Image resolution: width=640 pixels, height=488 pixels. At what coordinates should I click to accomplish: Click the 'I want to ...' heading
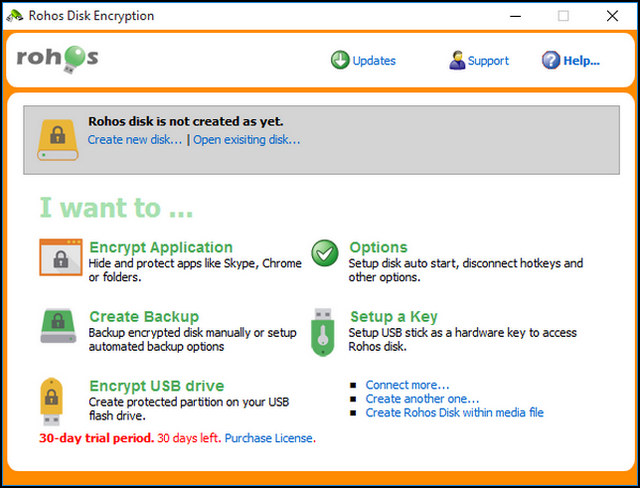click(116, 208)
